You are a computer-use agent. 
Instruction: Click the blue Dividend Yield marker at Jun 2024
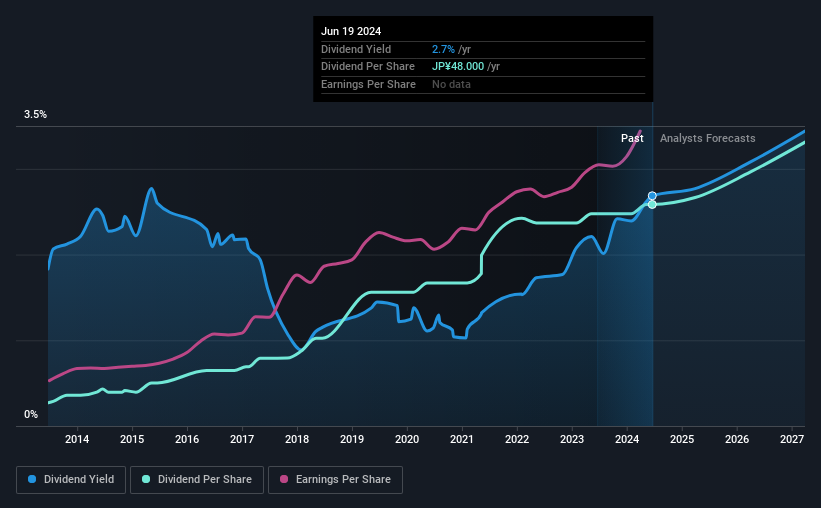[x=652, y=196]
